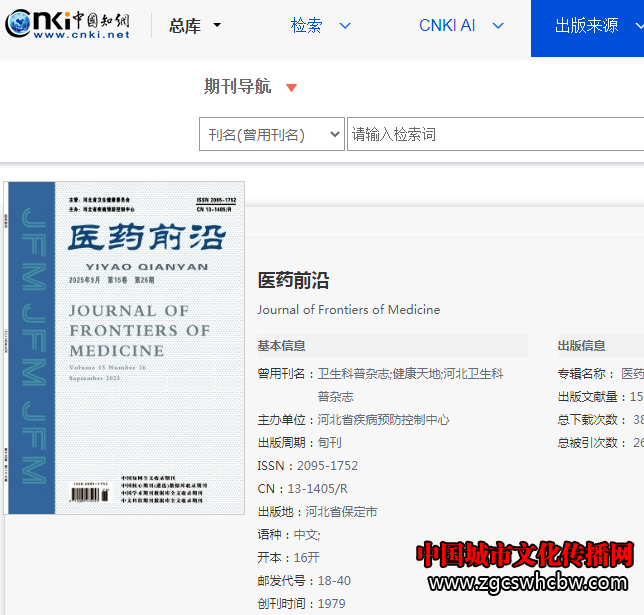Screen dimensions: 644x615
Task: Click the 河北省保定市 publication place
Action: click(x=341, y=512)
